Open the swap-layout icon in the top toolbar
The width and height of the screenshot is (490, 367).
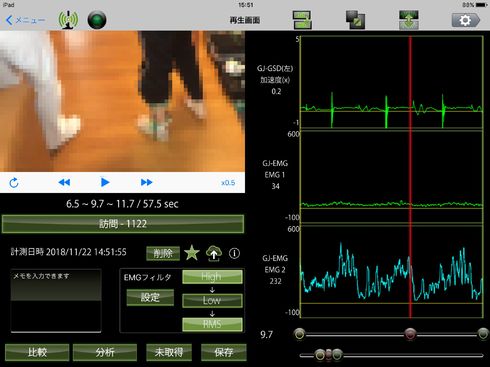coord(302,20)
